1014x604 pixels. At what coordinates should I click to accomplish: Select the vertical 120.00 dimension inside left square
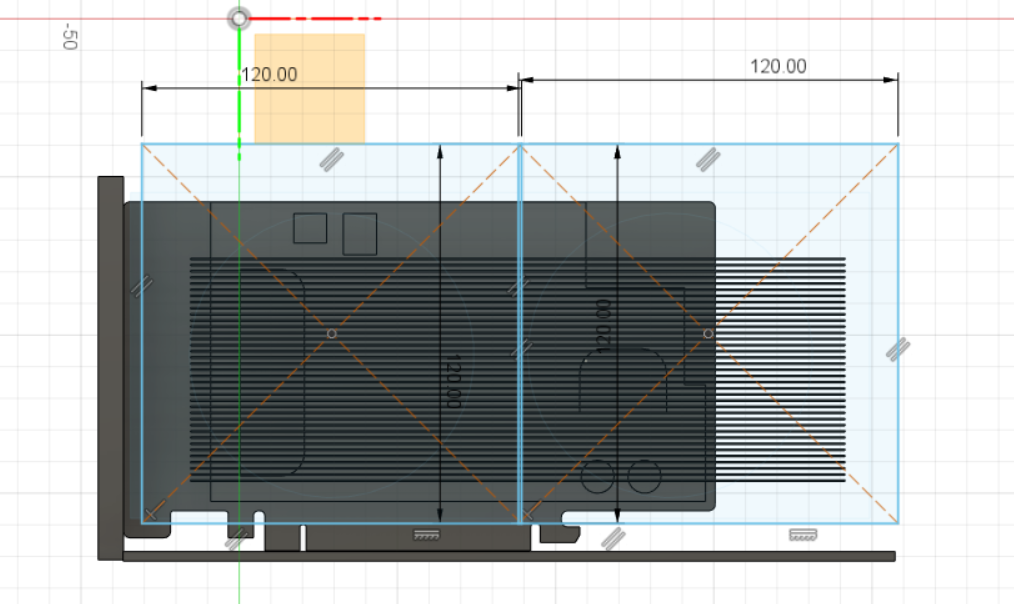point(453,381)
